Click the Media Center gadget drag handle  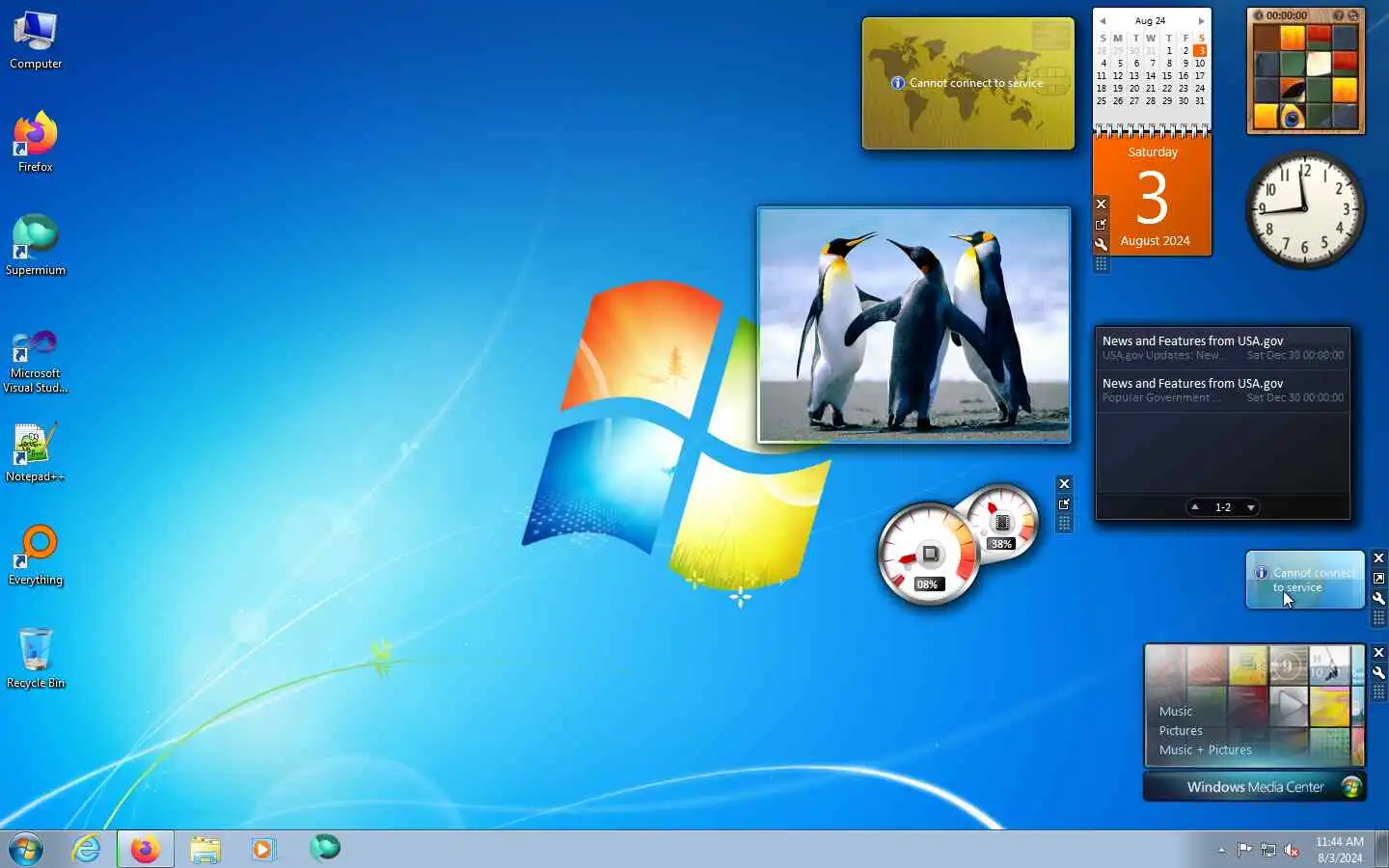coord(1378,692)
